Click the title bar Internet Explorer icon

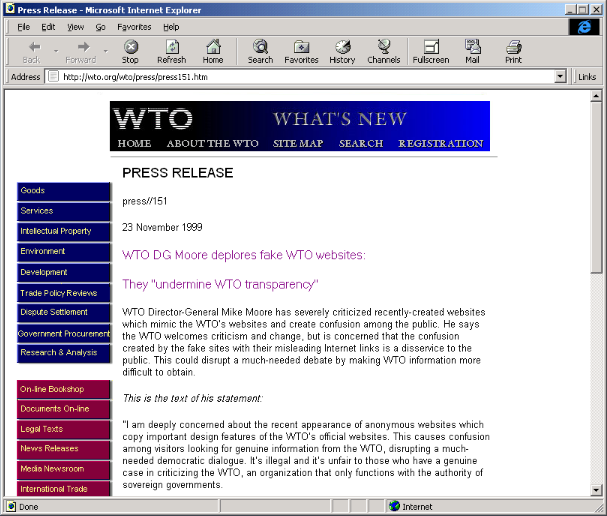(10, 9)
